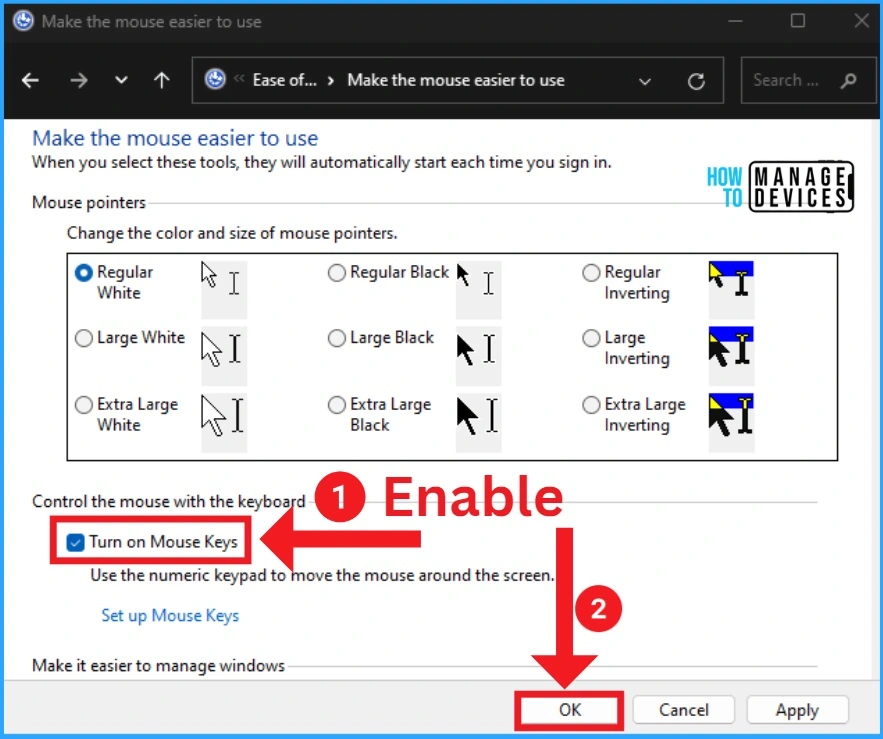The image size is (883, 739).
Task: Click the Regular Black pointer preview image
Action: click(x=478, y=290)
